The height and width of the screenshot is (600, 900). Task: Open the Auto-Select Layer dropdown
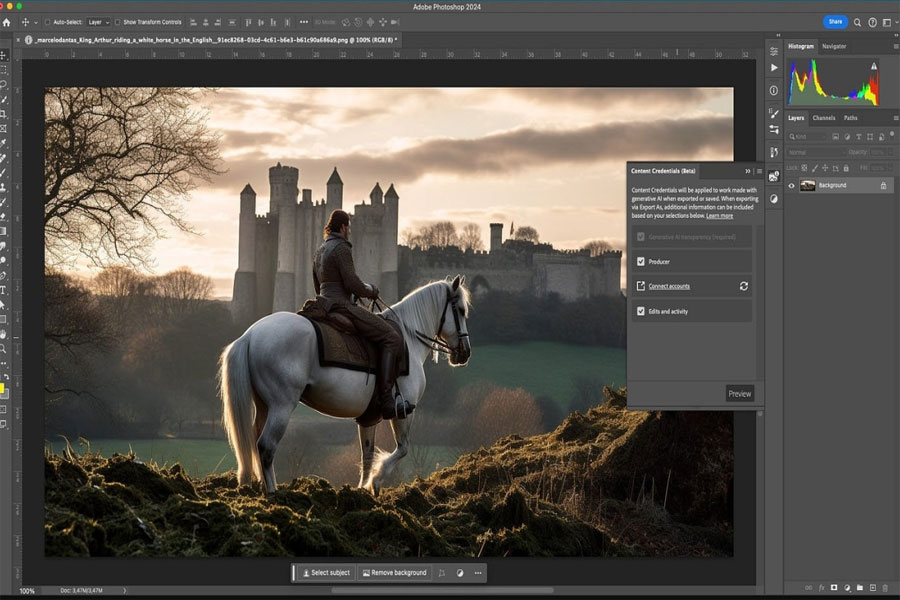coord(98,22)
